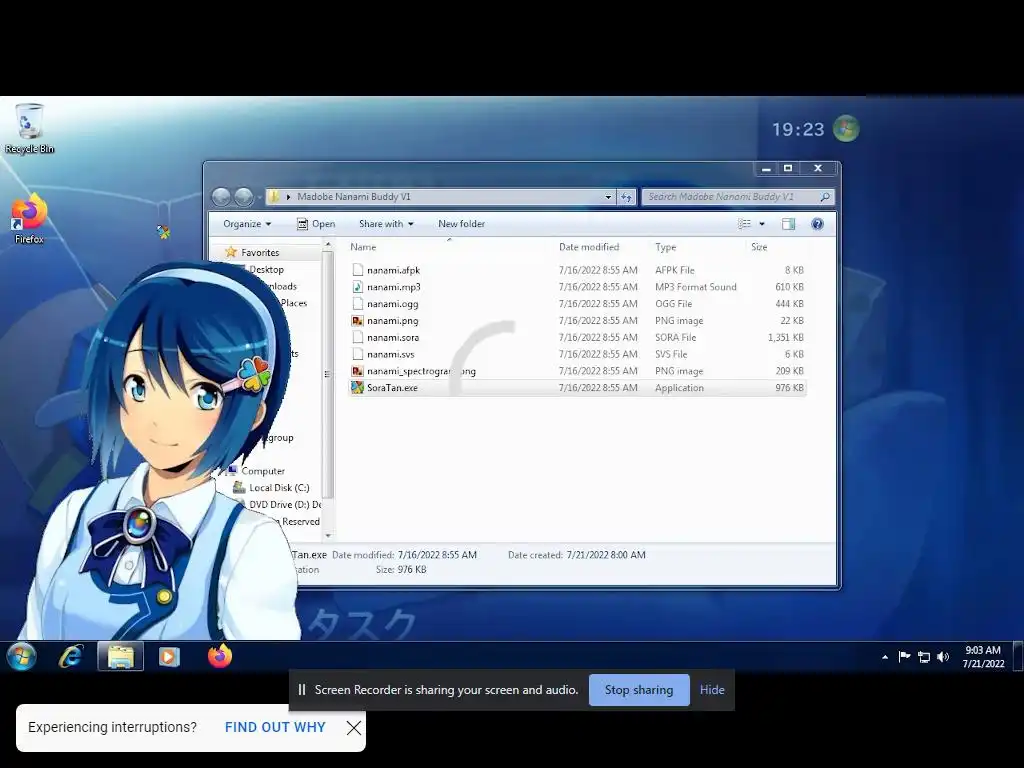
Task: Open the address bar history dropdown
Action: click(608, 197)
